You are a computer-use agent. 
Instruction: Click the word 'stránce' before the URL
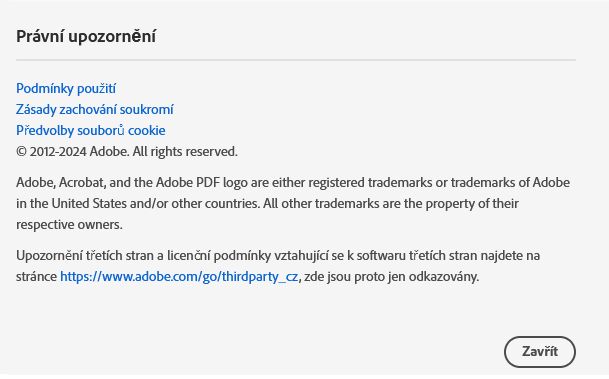click(37, 276)
